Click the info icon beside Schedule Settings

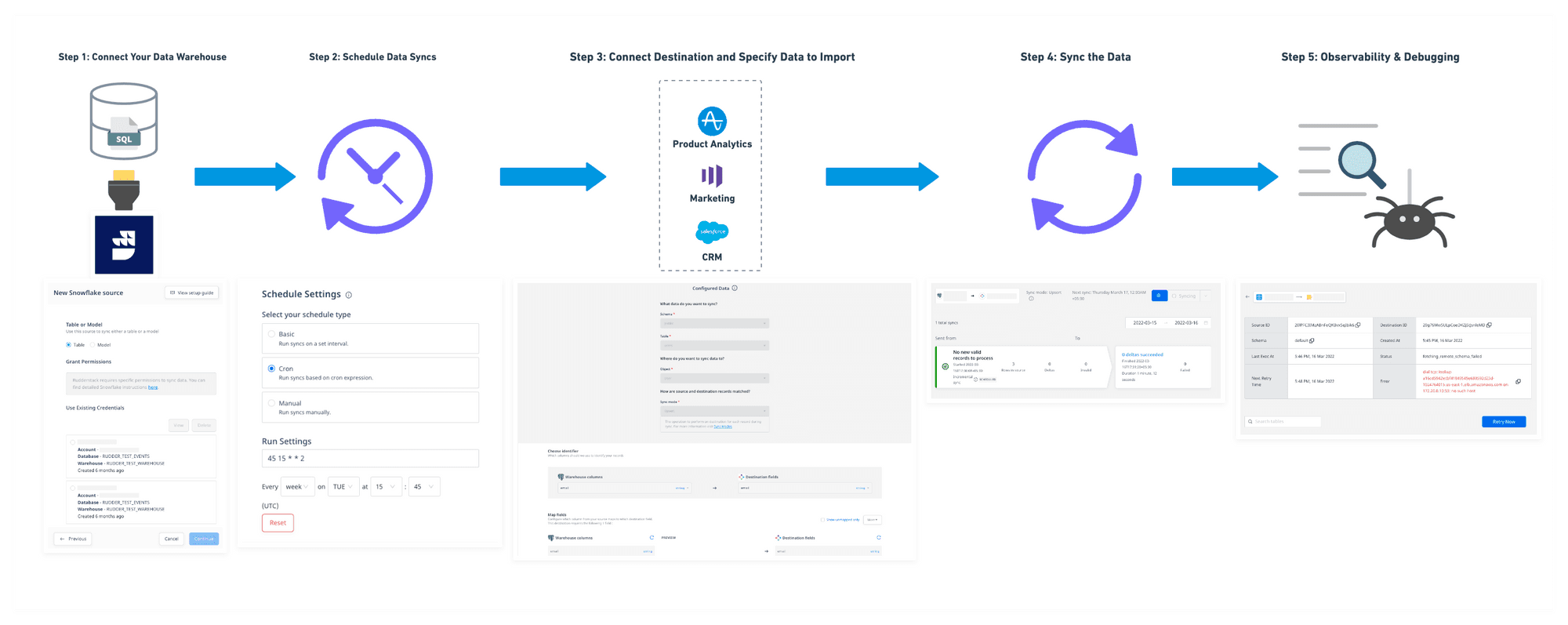coord(349,295)
